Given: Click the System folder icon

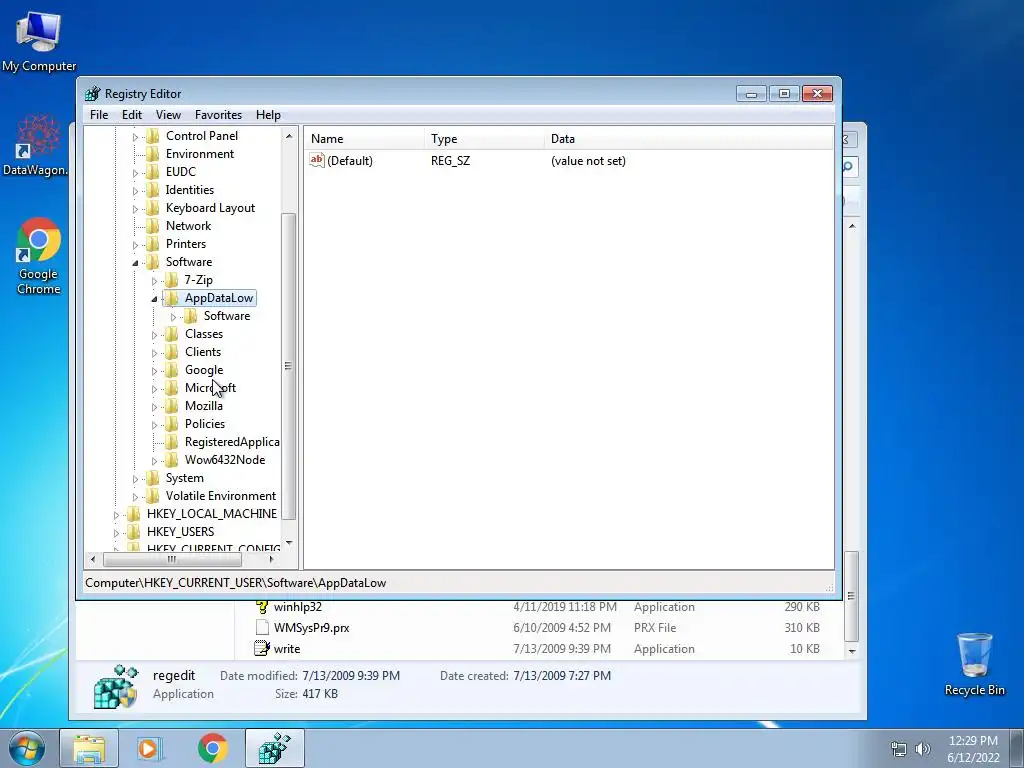Looking at the screenshot, I should pyautogui.click(x=152, y=478).
